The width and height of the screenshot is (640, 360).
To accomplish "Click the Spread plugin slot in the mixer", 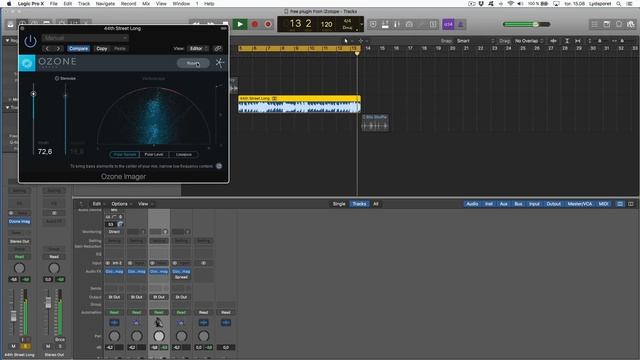I will (x=181, y=277).
